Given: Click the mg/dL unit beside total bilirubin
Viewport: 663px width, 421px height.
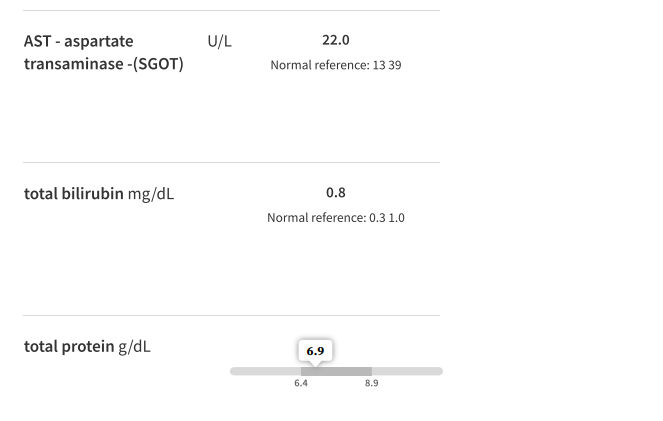Looking at the screenshot, I should [x=151, y=193].
